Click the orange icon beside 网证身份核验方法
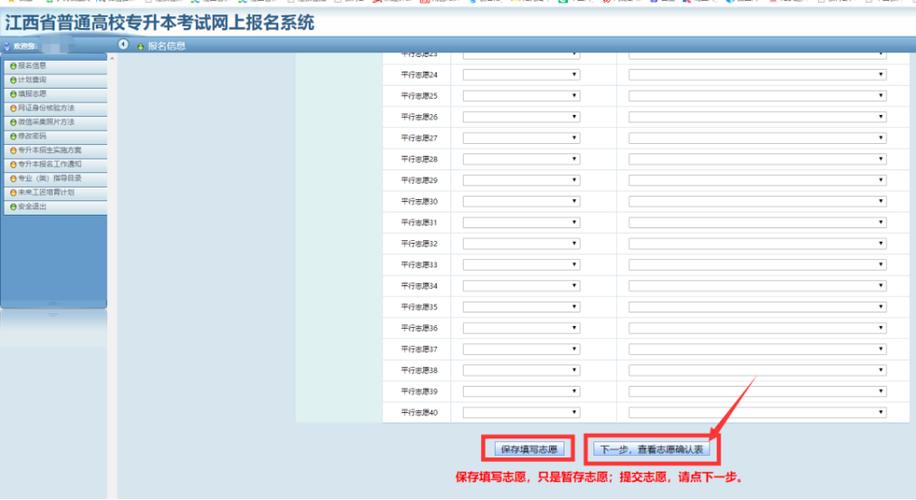Viewport: 916px width, 500px height. tap(13, 108)
